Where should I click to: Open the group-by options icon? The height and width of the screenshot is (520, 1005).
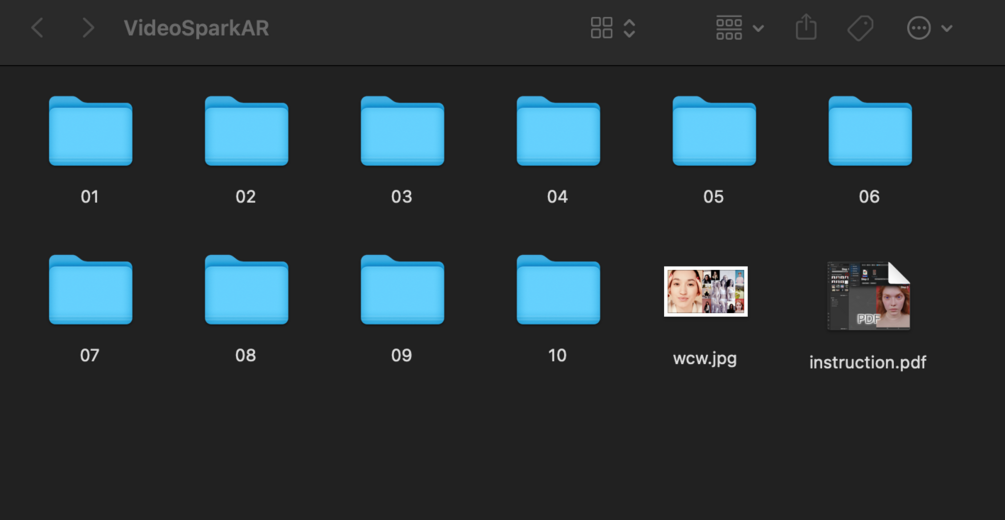(729, 28)
